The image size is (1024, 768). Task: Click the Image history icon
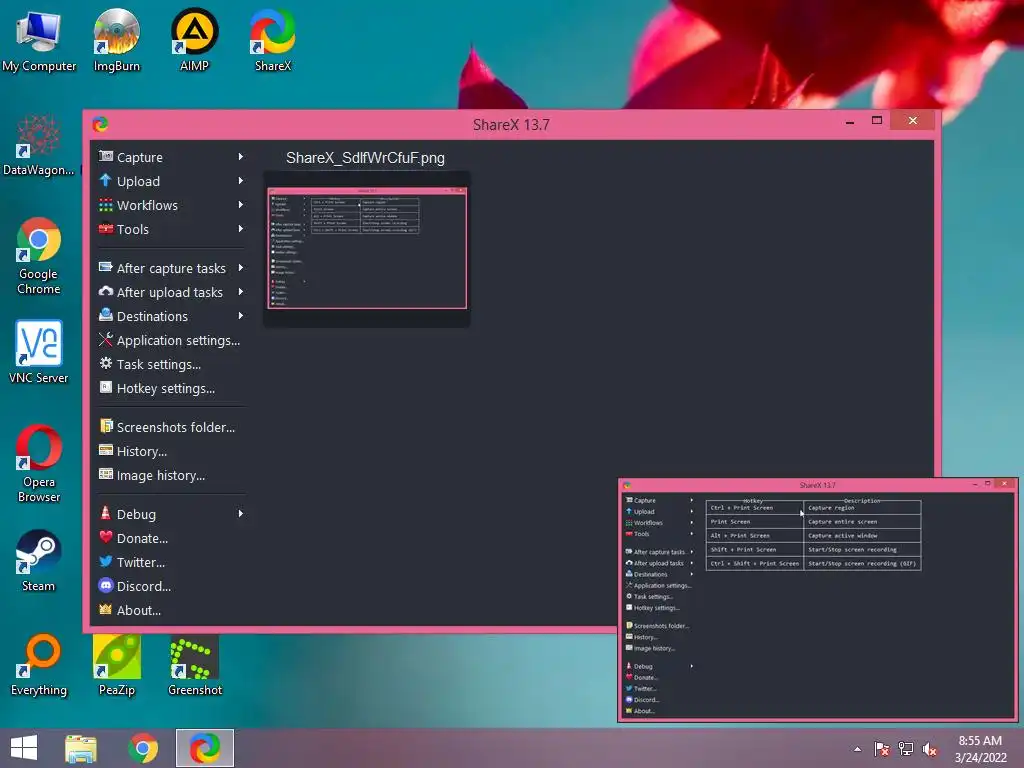pos(106,474)
